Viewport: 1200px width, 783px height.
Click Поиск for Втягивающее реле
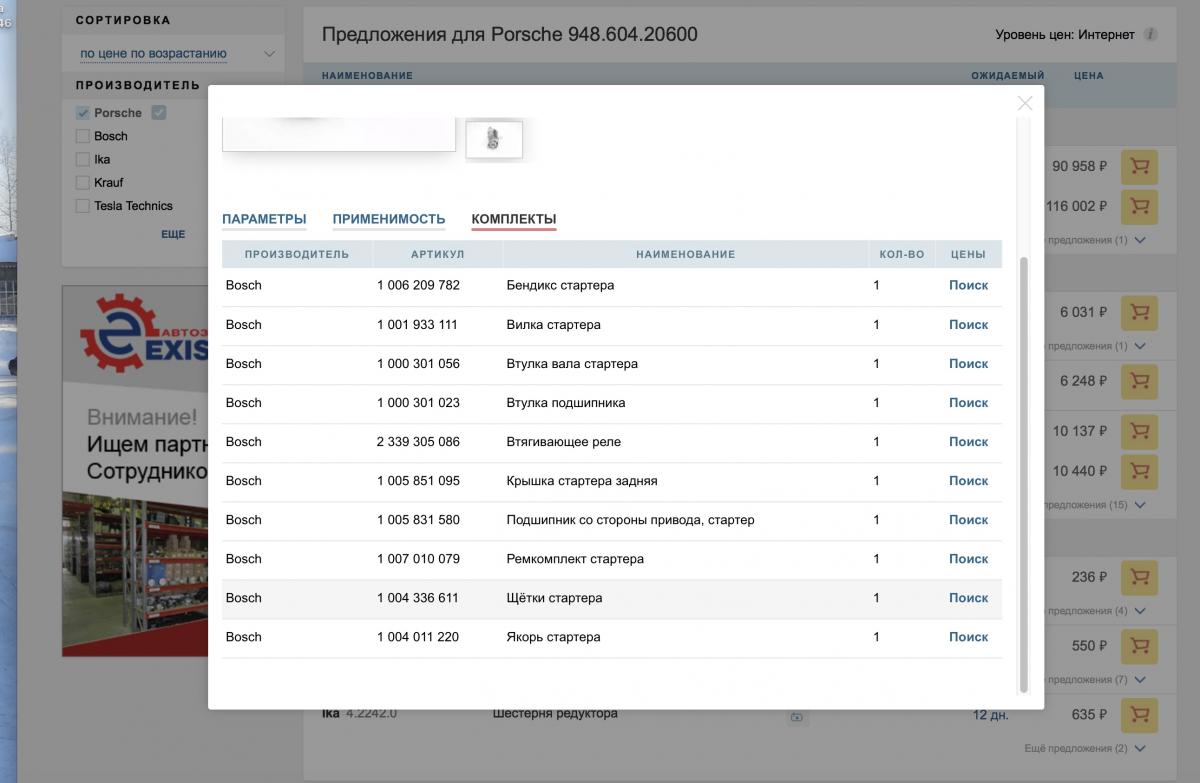[967, 442]
